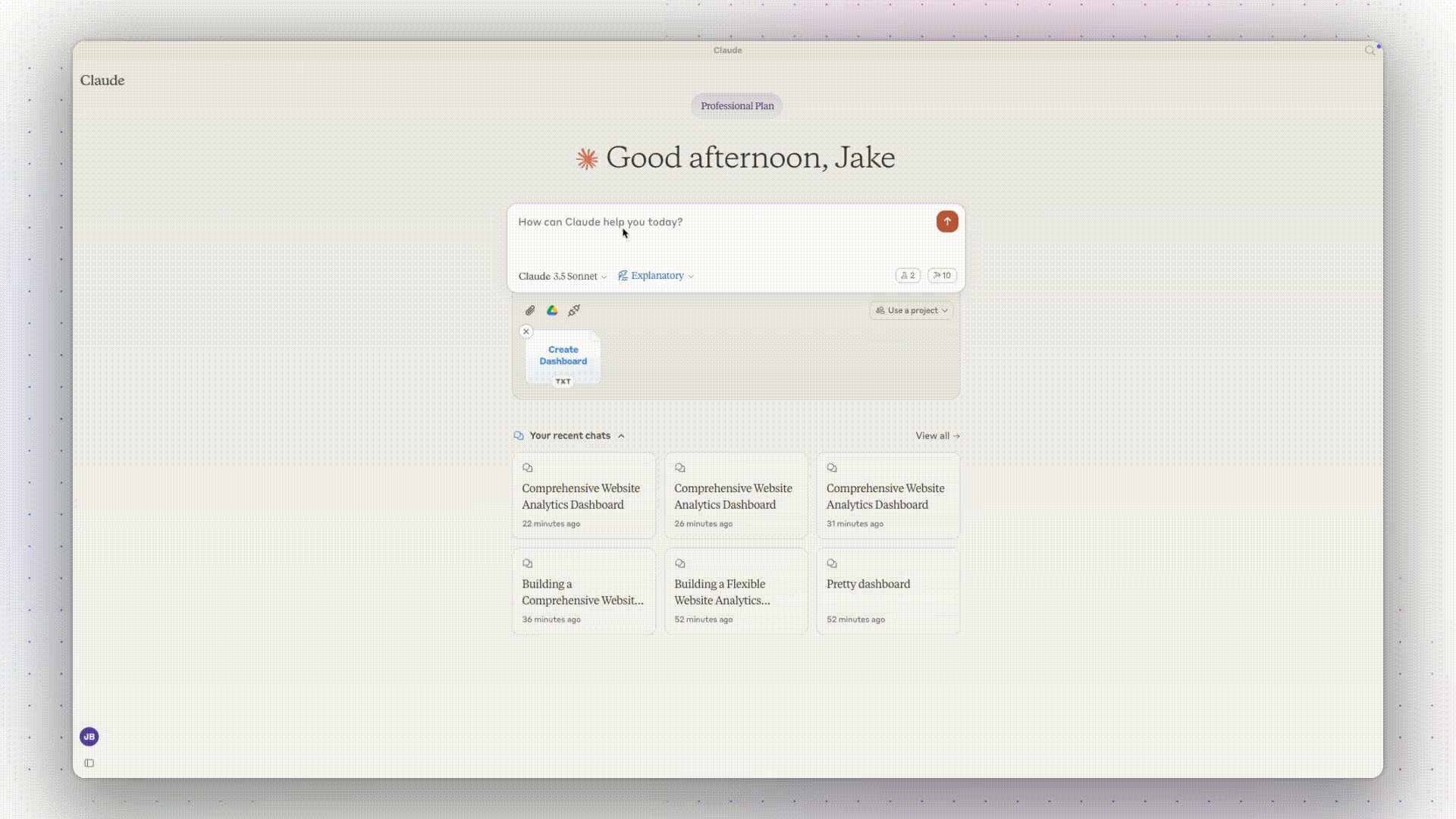Toggle the sidebar panel icon at bottom left

[x=89, y=763]
